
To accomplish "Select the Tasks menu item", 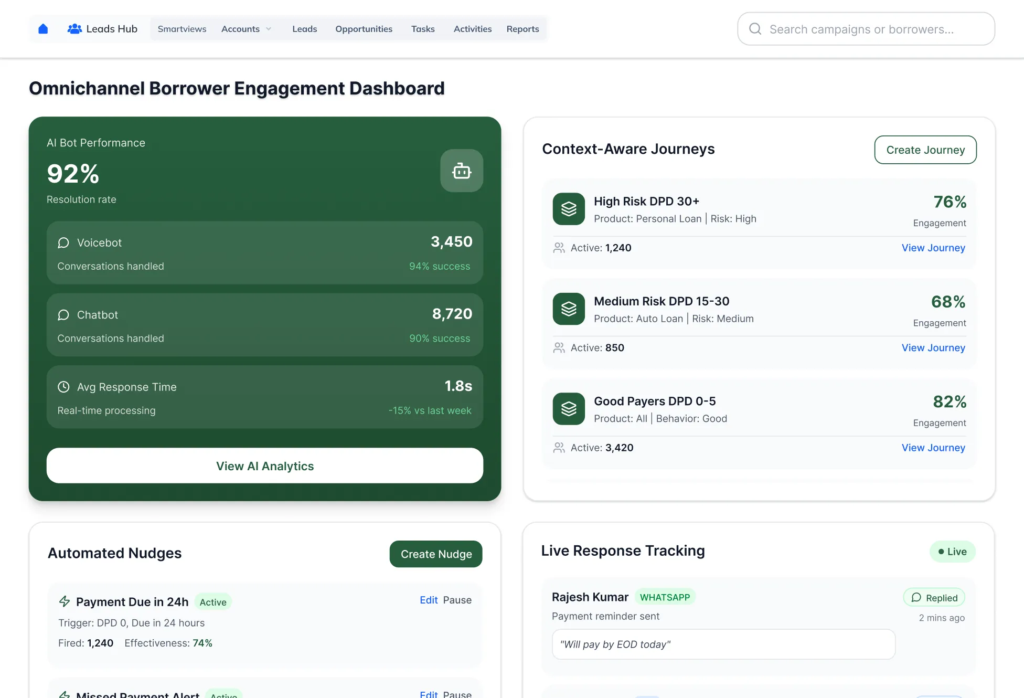I will click(x=423, y=29).
